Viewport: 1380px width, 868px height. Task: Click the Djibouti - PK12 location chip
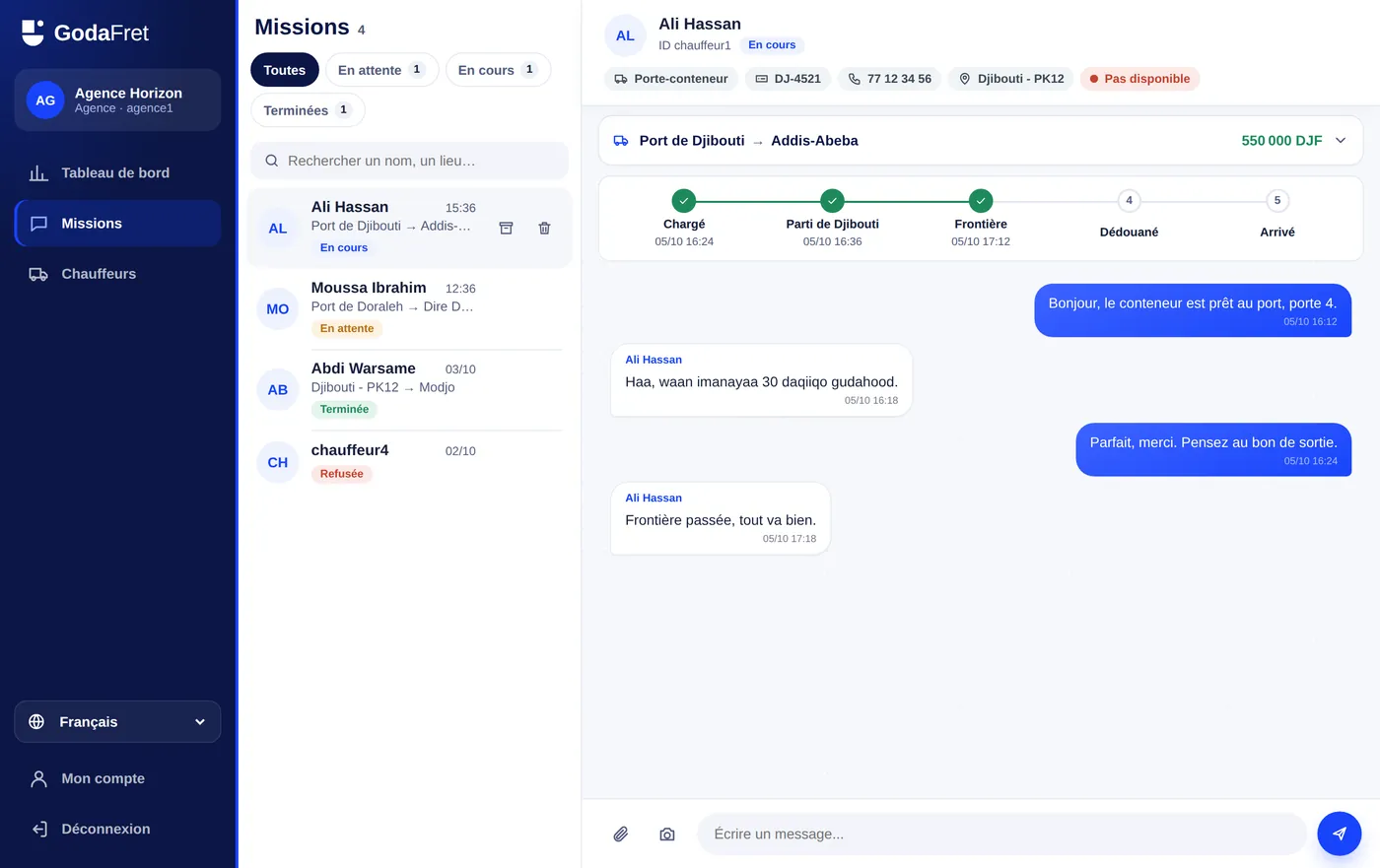coord(1011,79)
